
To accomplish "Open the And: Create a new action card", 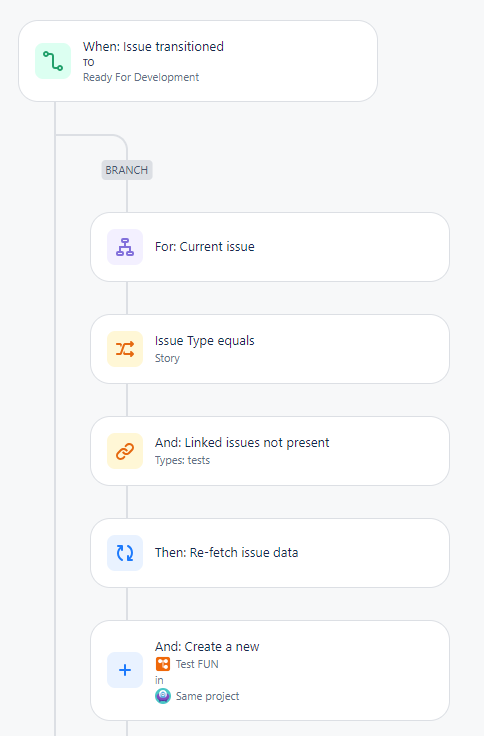I will point(270,670).
